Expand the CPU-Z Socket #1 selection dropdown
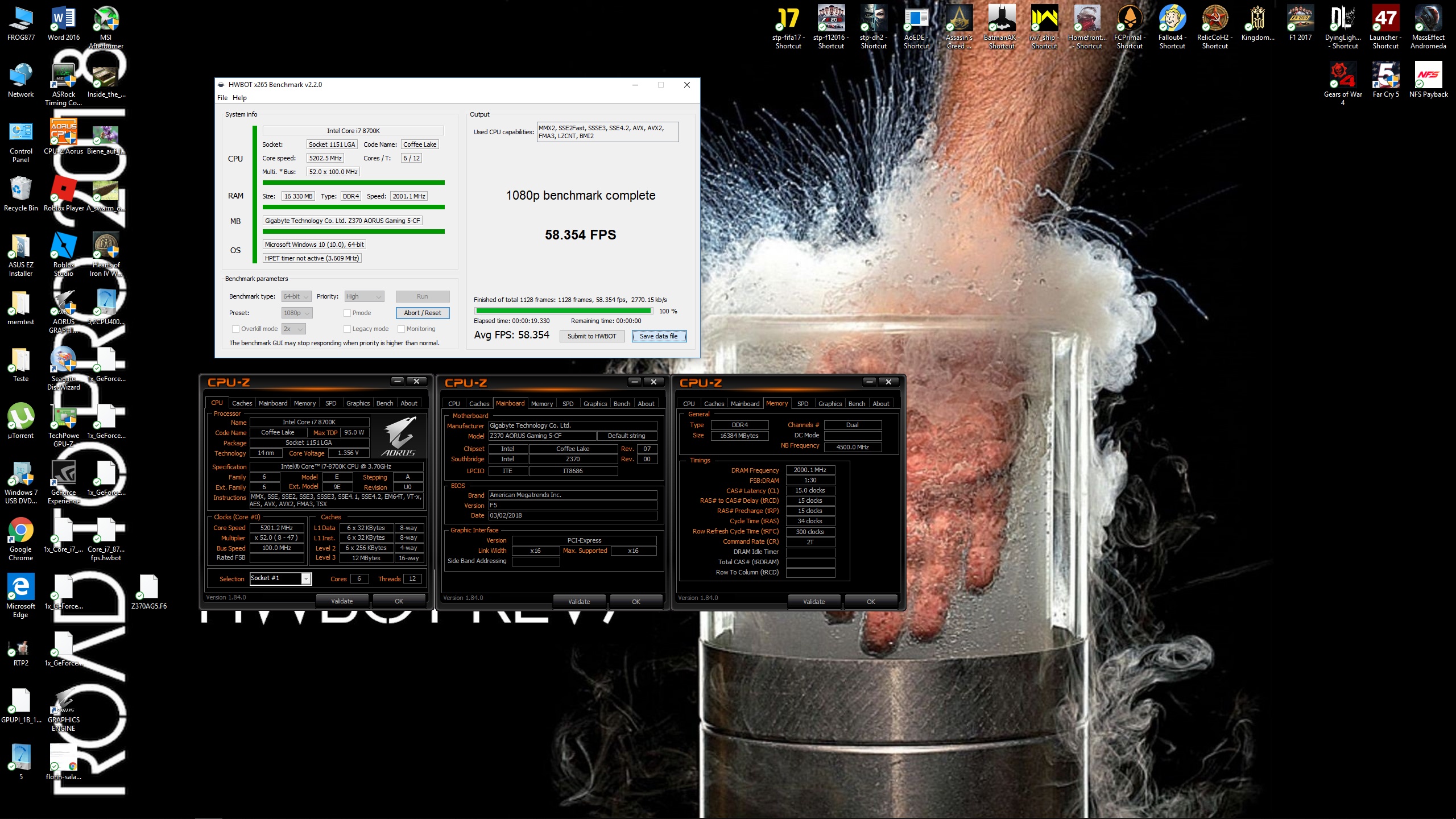 tap(306, 578)
